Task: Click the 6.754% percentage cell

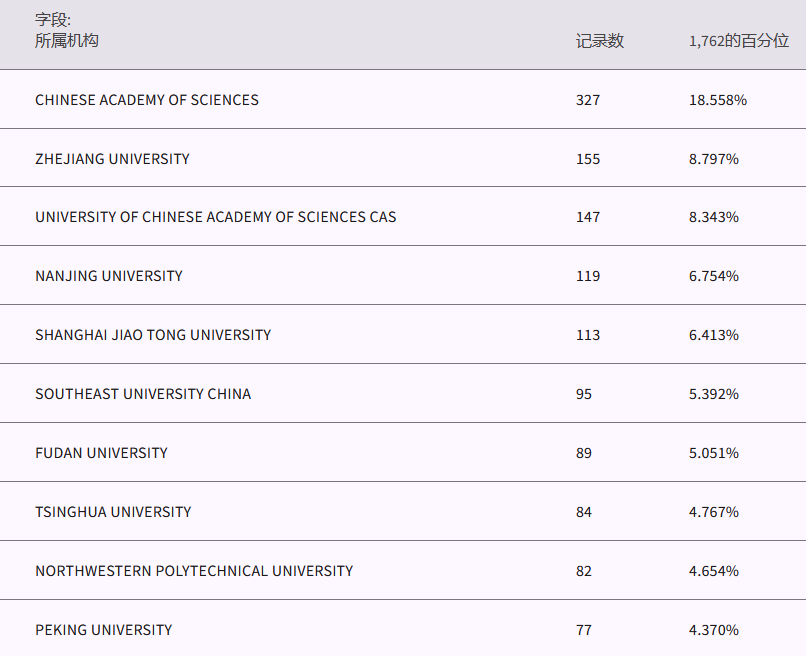Action: click(714, 276)
